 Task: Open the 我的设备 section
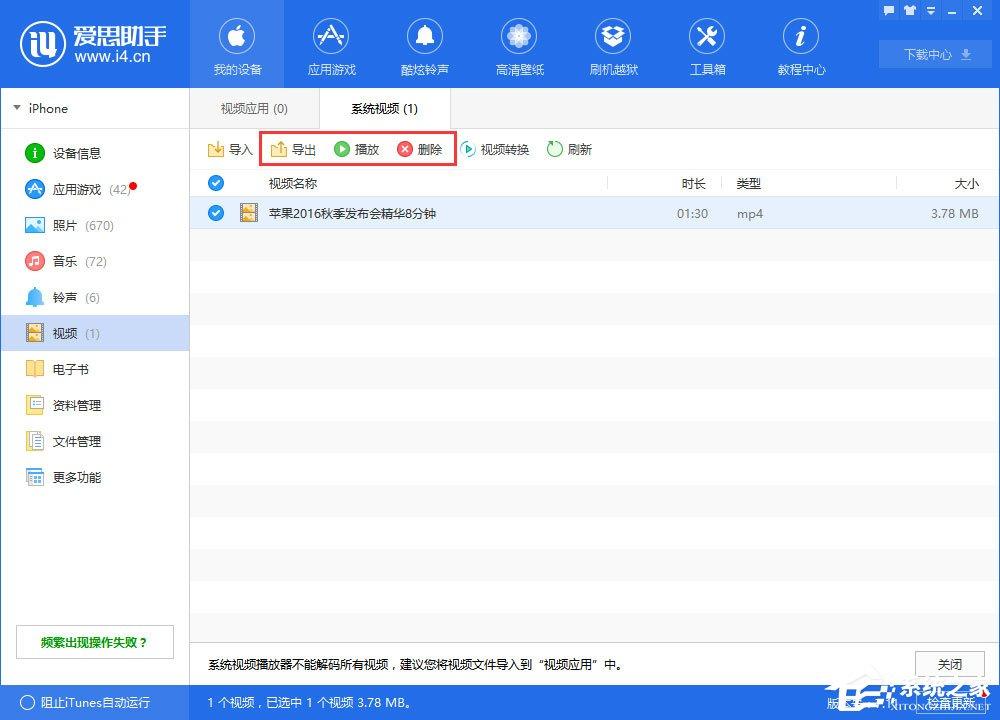[x=237, y=45]
